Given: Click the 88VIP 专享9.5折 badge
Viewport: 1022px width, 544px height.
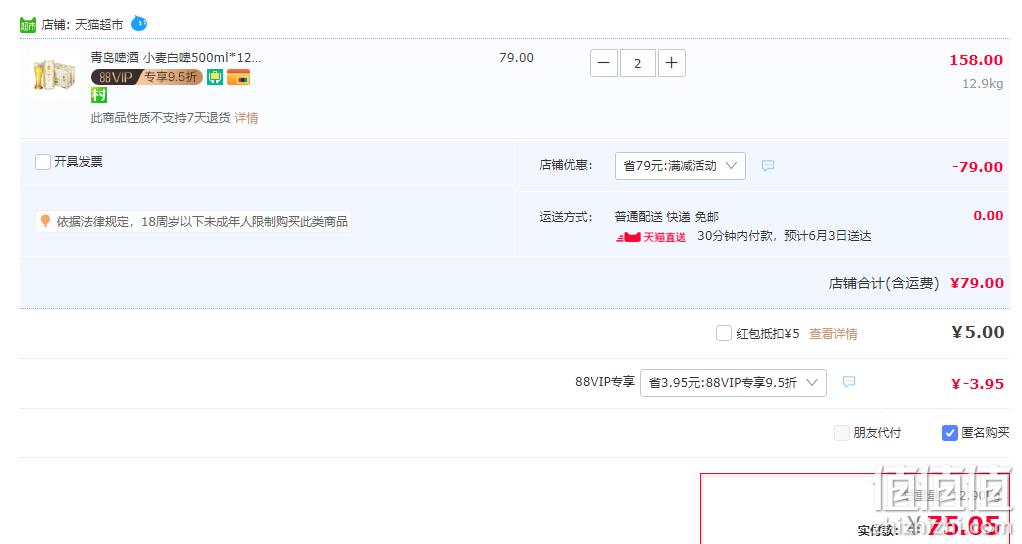Looking at the screenshot, I should click(x=147, y=77).
